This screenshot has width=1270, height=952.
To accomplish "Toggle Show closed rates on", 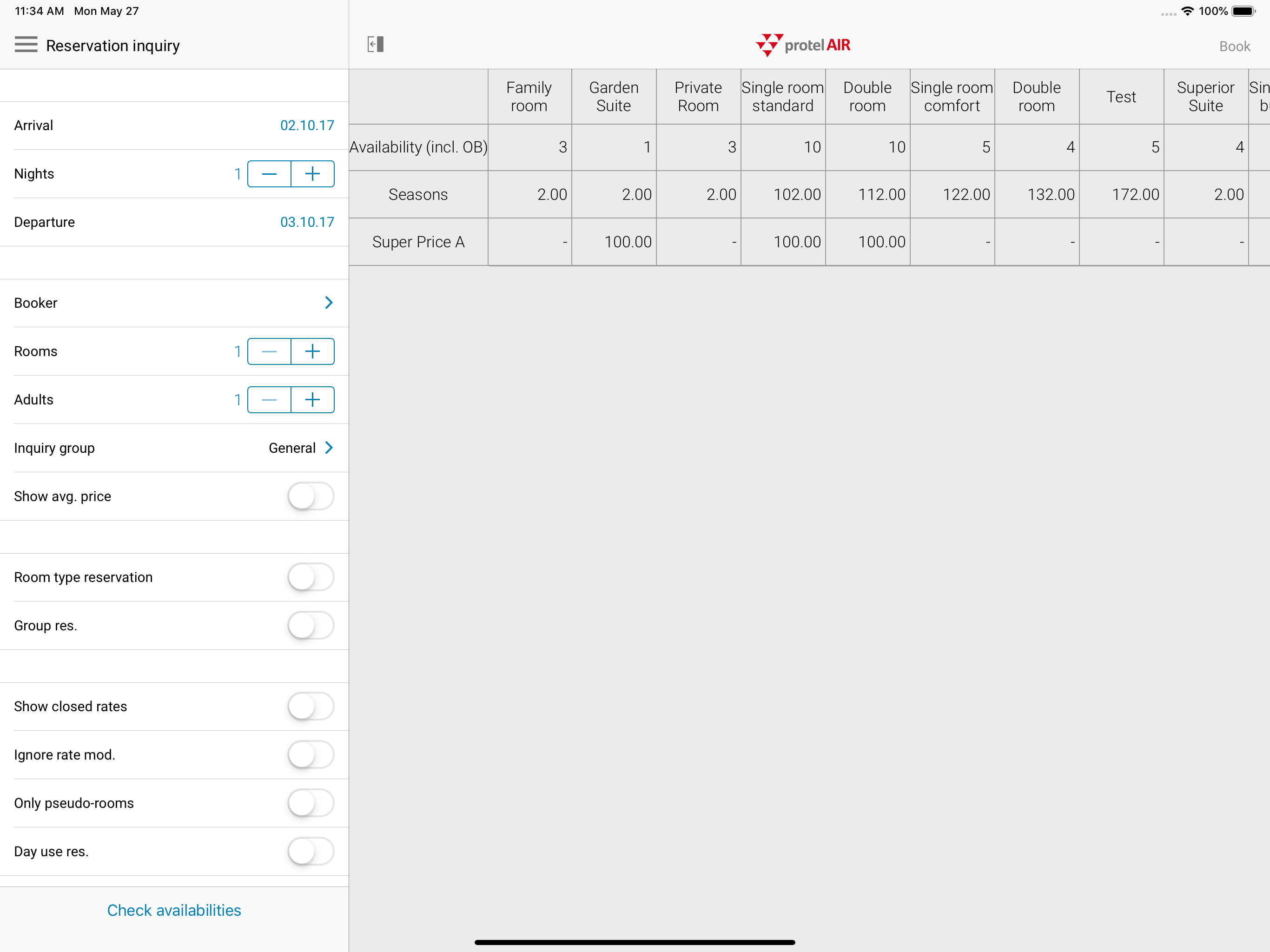I will [311, 706].
